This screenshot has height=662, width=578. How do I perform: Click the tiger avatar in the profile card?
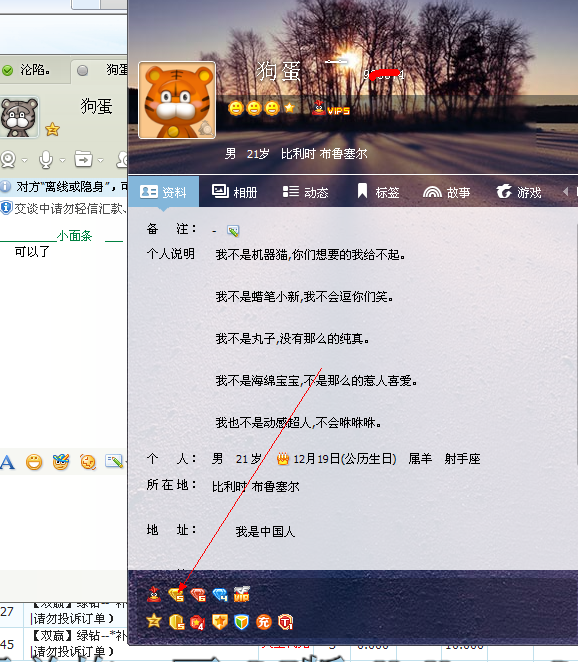(177, 100)
